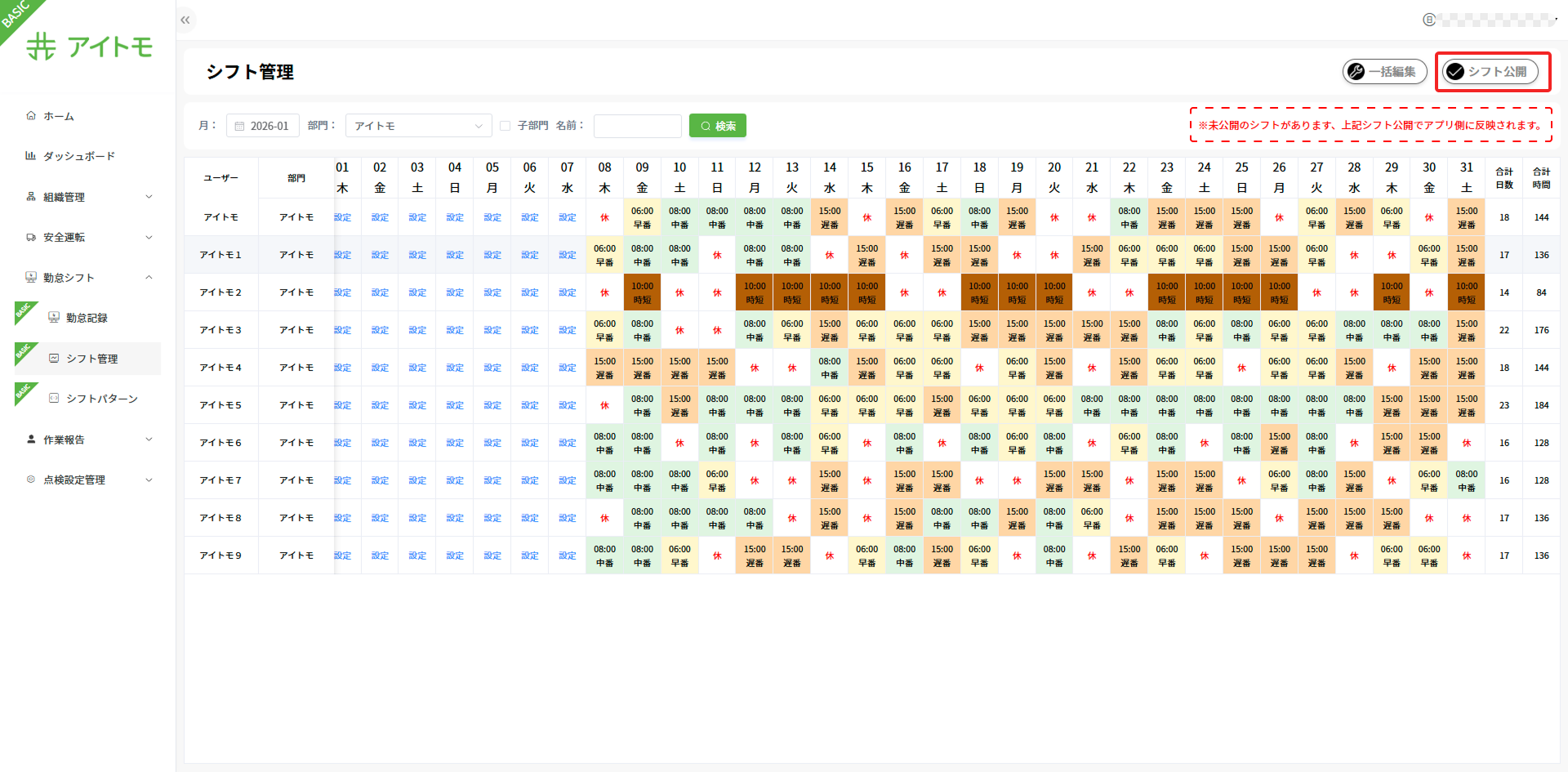1568x772 pixels.
Task: Click the dashboard chart icon
Action: tap(31, 156)
